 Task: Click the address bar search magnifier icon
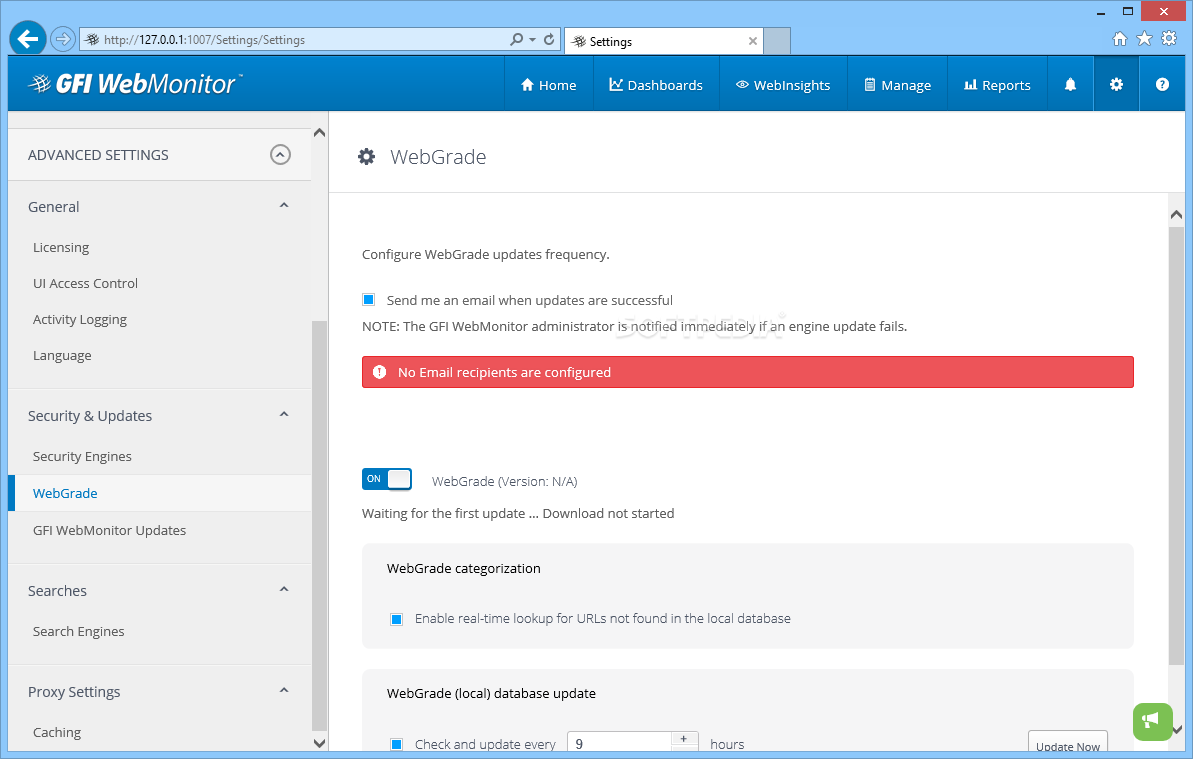(517, 39)
